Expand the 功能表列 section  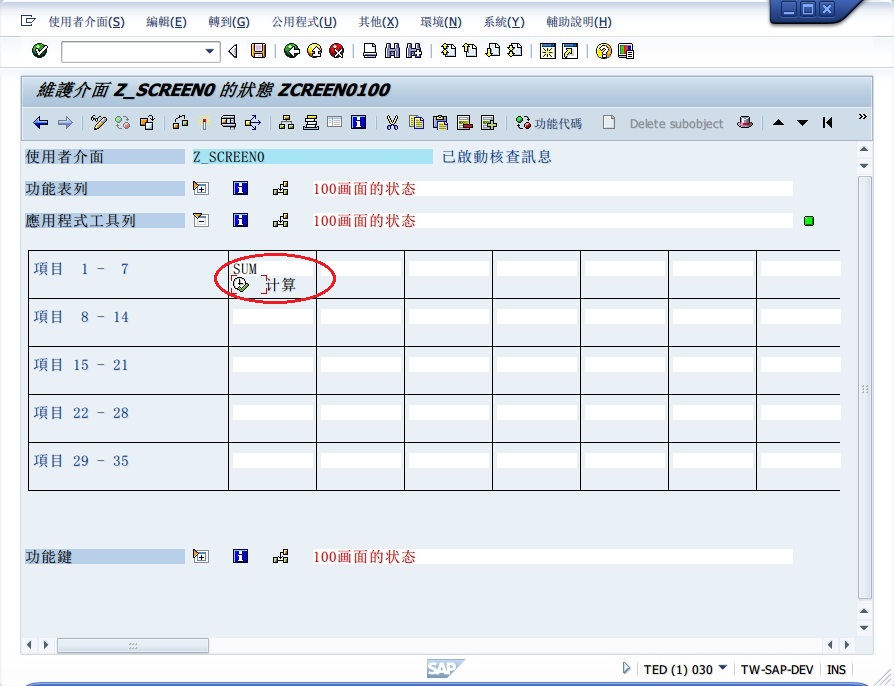pos(201,188)
